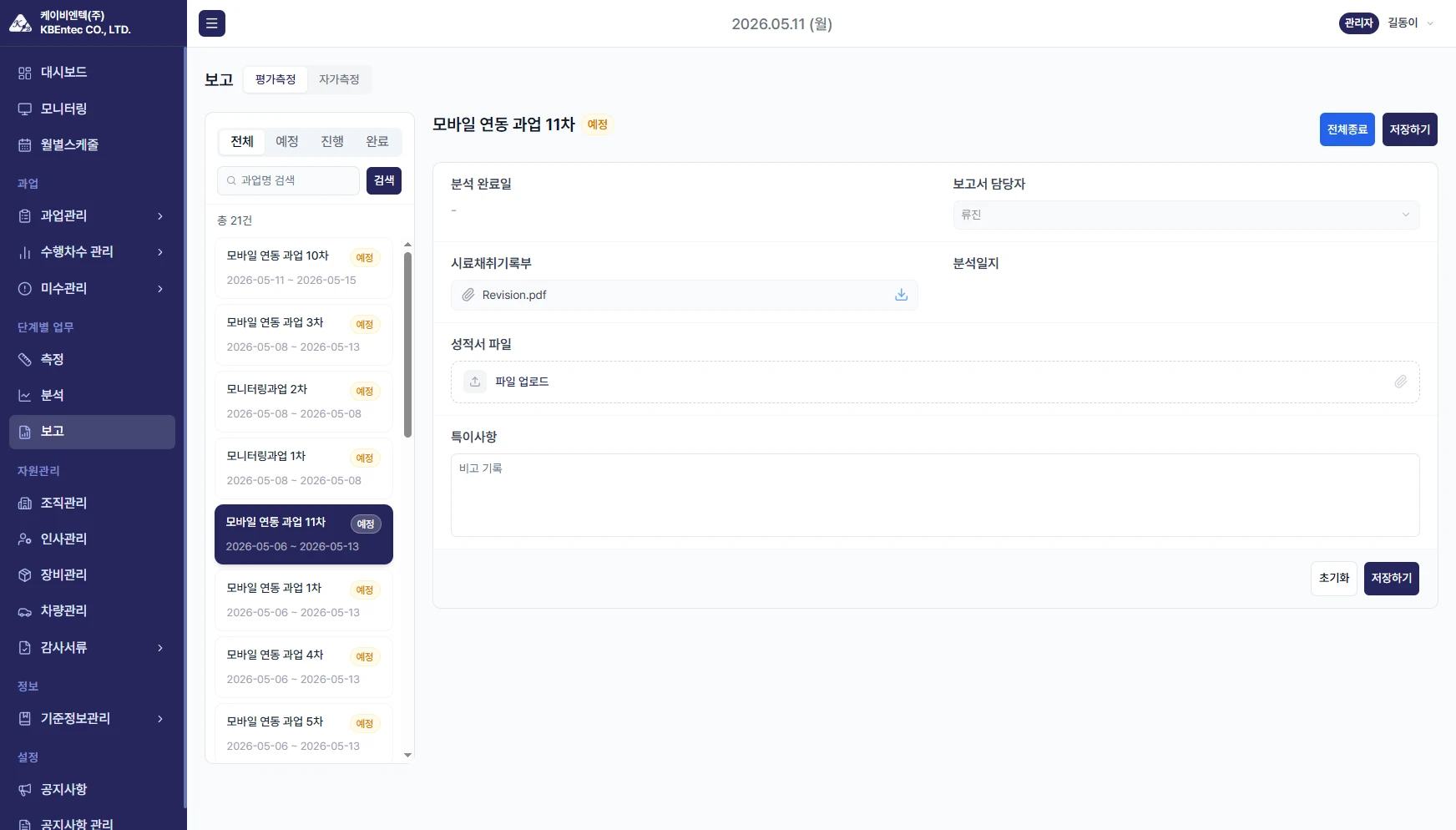Select 모바일 연동 과업 4차 card
This screenshot has width=1456, height=830.
[304, 667]
